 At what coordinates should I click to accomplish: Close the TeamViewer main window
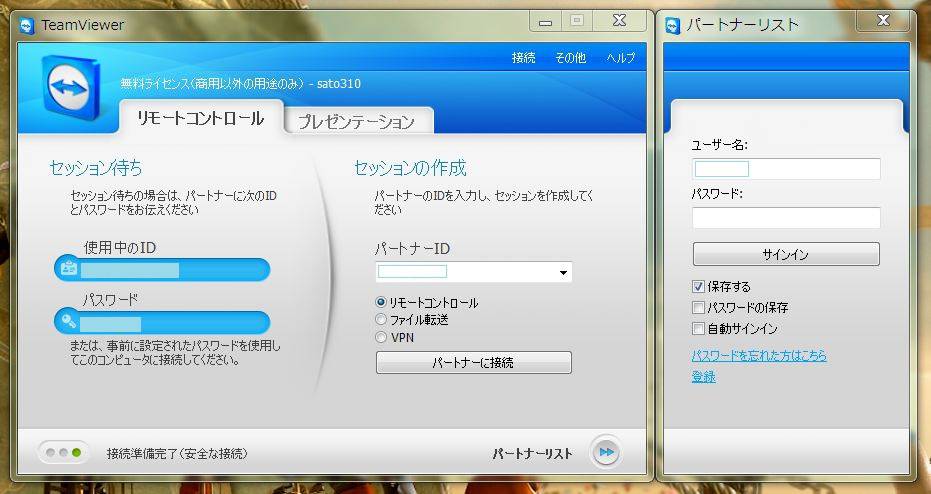[x=619, y=21]
